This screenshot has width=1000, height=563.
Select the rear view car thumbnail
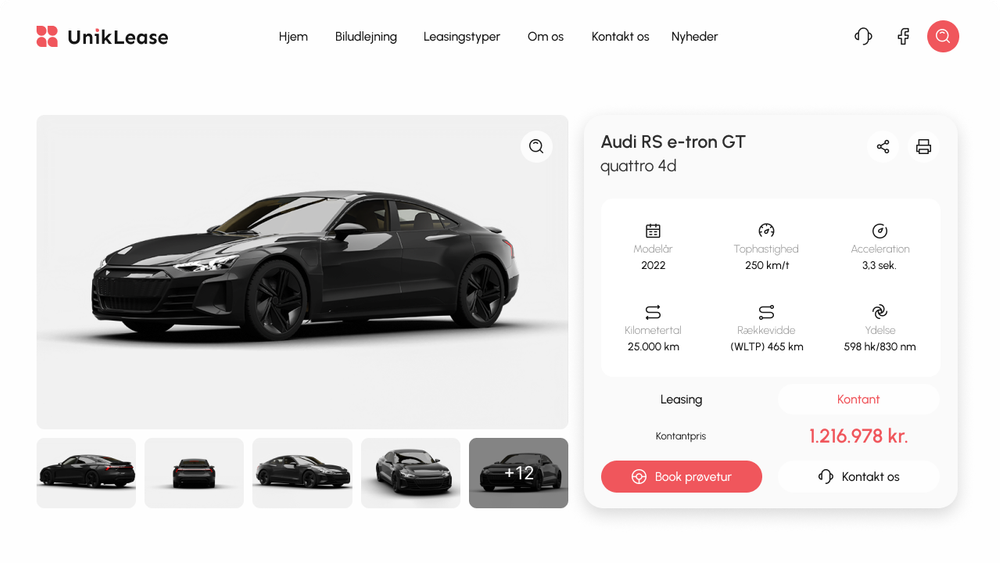pyautogui.click(x=194, y=473)
